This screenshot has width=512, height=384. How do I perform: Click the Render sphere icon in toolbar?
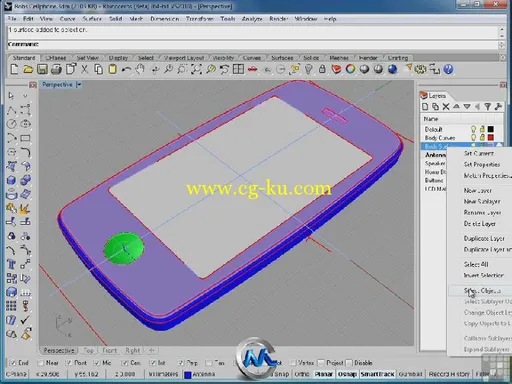(x=393, y=69)
